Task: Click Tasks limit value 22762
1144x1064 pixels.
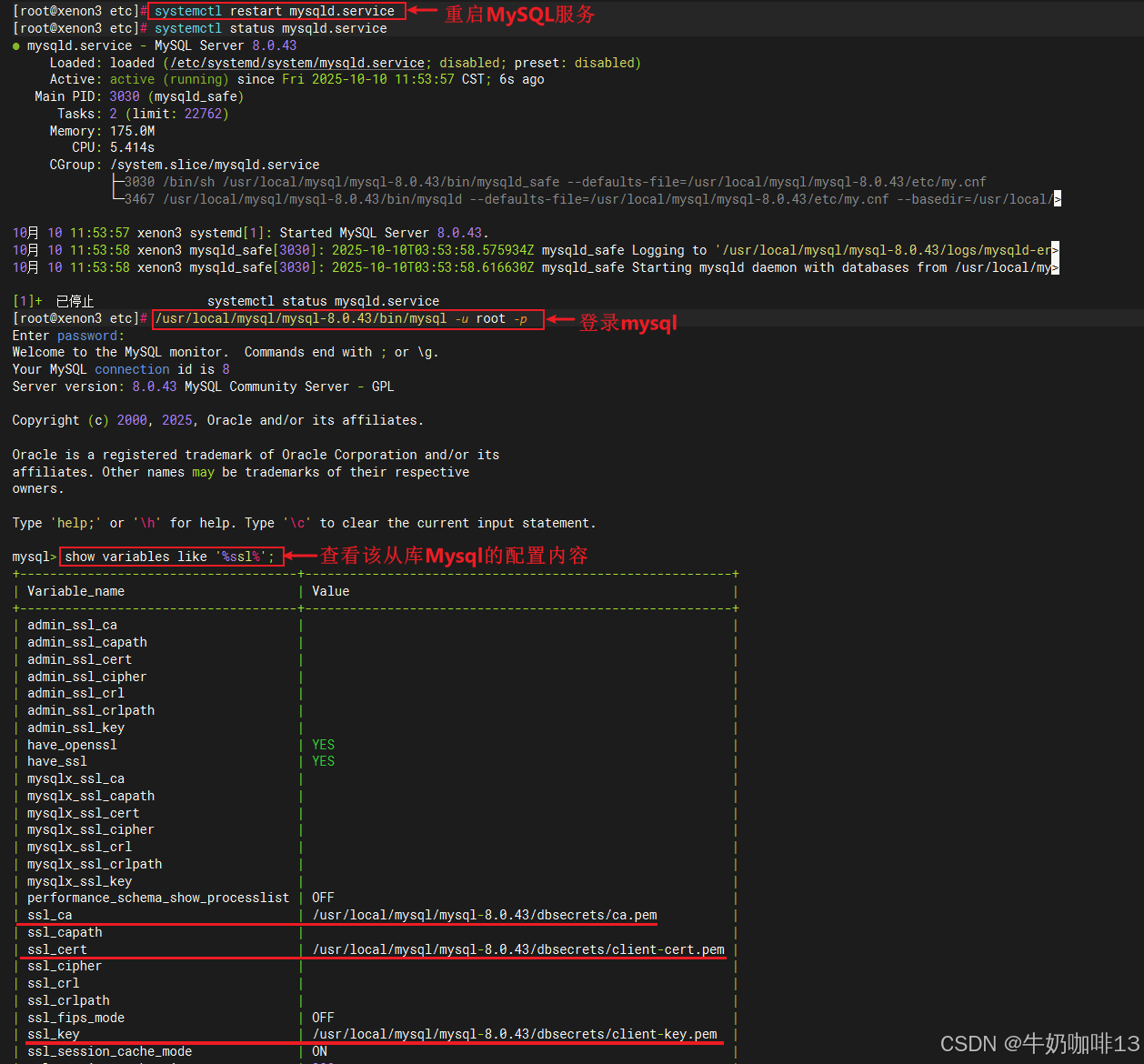Action: click(204, 114)
